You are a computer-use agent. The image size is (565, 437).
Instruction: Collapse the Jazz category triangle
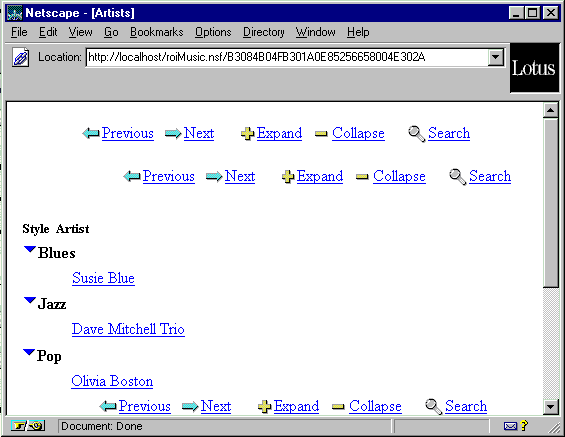tap(30, 300)
